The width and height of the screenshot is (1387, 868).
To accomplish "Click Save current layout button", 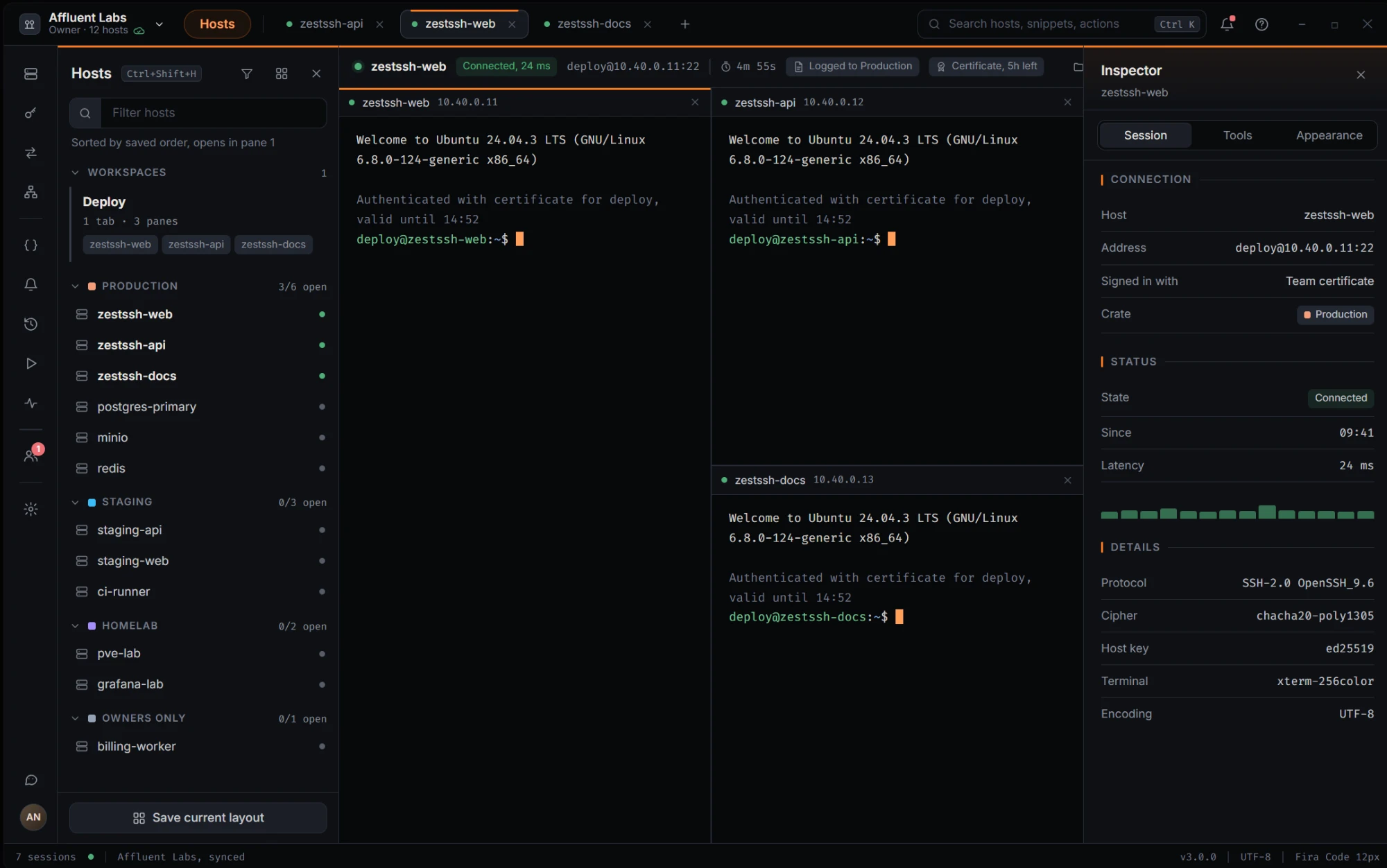I will 198,818.
